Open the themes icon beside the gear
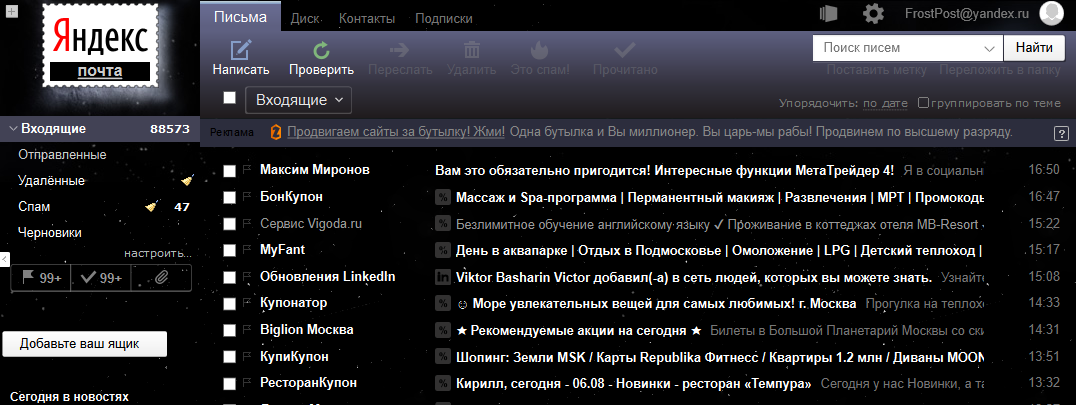The image size is (1076, 405). pos(827,14)
